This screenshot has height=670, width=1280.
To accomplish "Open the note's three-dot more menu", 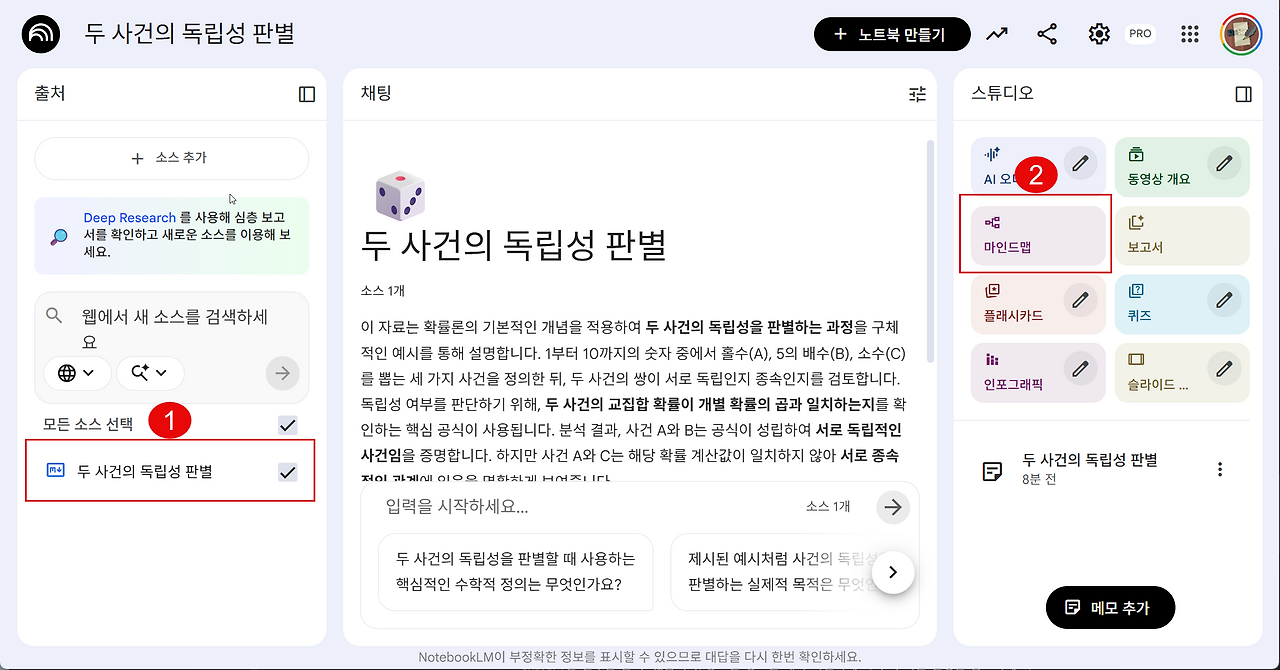I will [1219, 469].
